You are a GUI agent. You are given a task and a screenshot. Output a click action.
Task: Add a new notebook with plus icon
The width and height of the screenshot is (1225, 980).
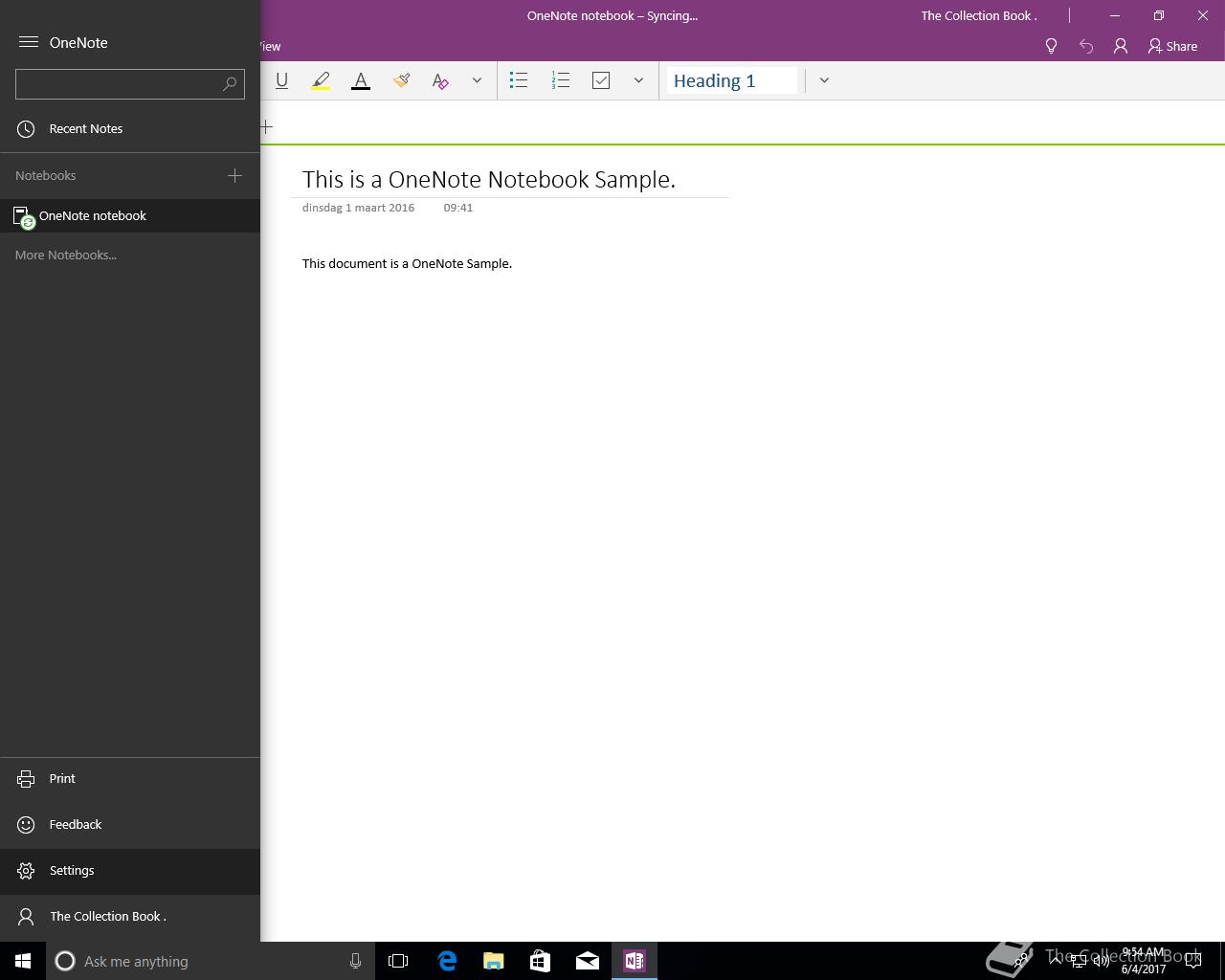[x=234, y=175]
